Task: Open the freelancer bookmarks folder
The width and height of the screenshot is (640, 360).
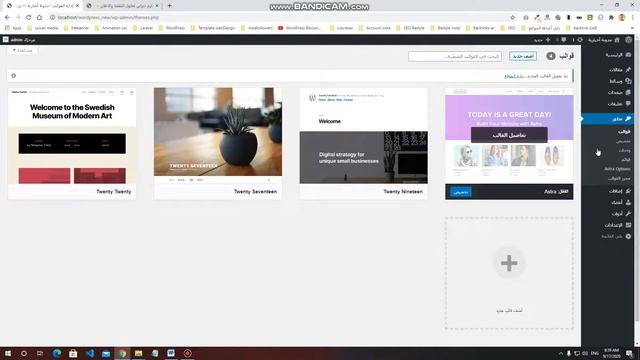Action: click(76, 28)
